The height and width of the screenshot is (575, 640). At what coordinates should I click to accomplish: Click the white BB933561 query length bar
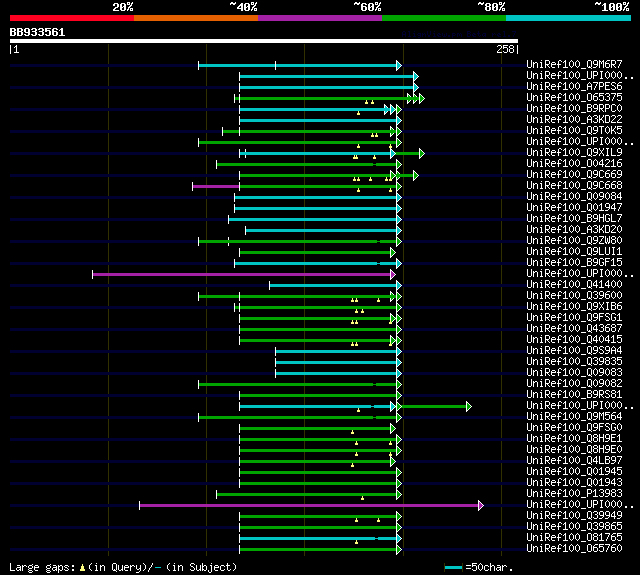264,41
